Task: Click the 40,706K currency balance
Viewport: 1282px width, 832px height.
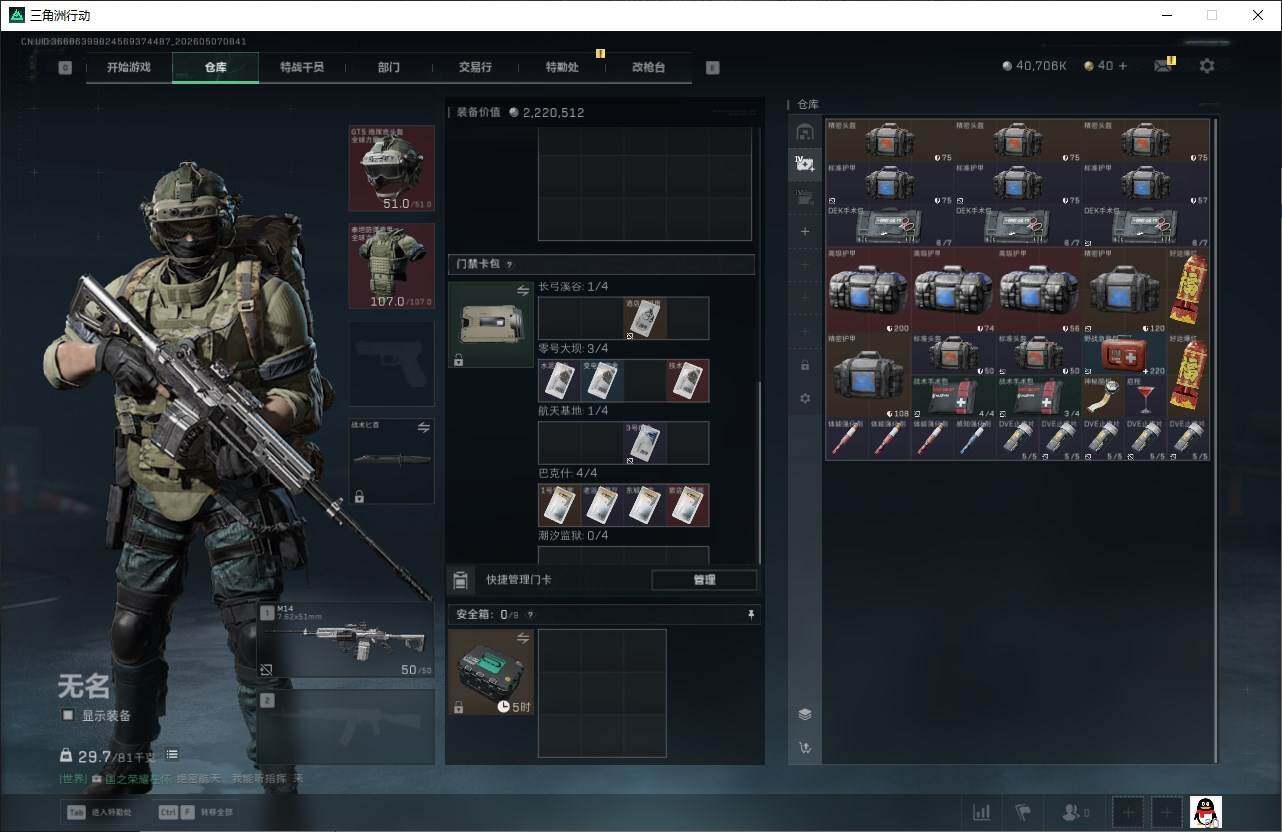Action: tap(1035, 66)
